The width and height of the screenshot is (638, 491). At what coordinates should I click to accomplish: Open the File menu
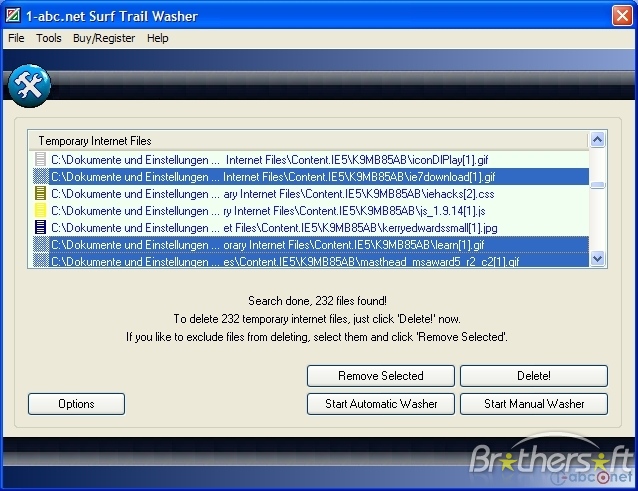point(15,38)
